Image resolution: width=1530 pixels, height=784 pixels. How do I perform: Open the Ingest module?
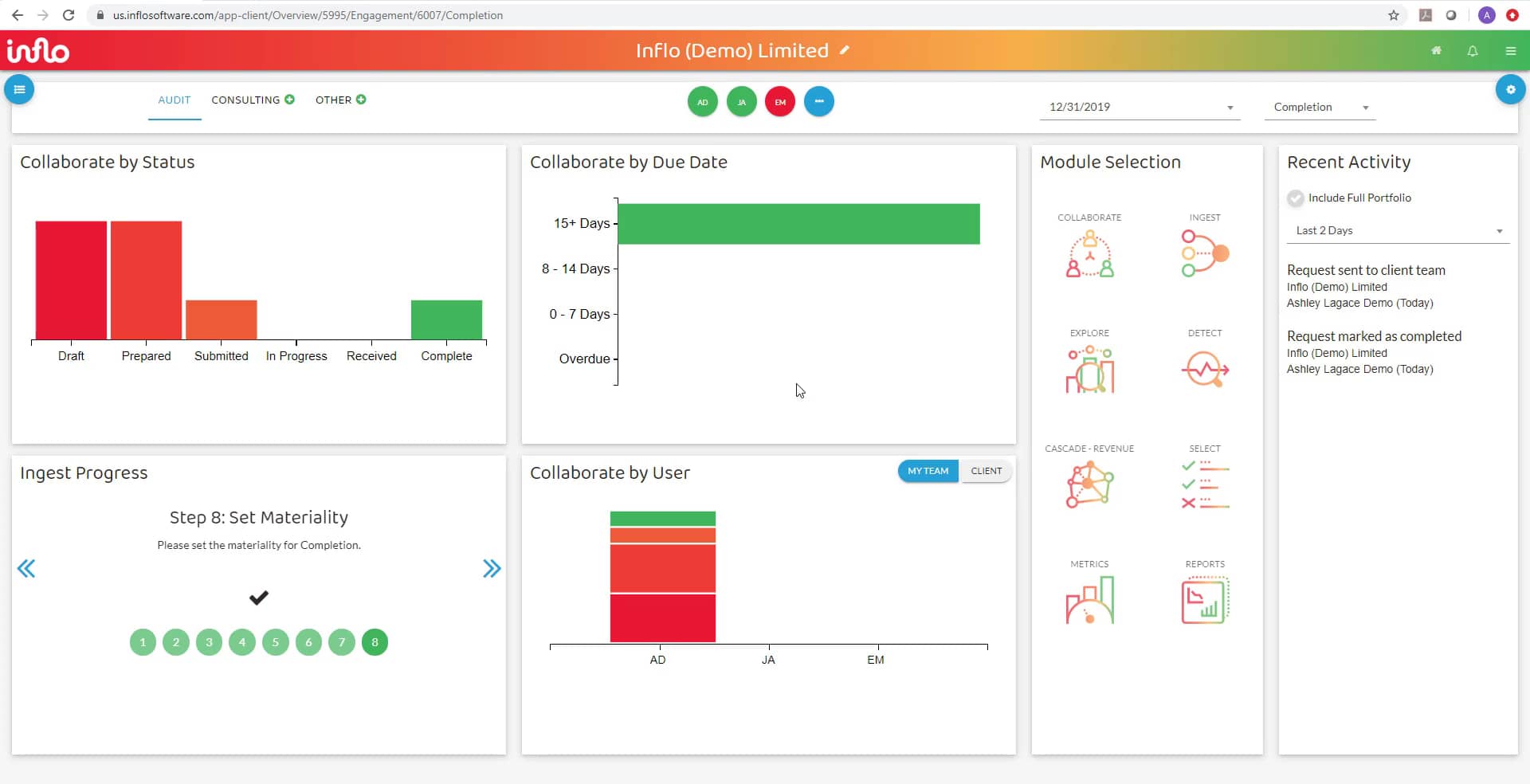1204,253
